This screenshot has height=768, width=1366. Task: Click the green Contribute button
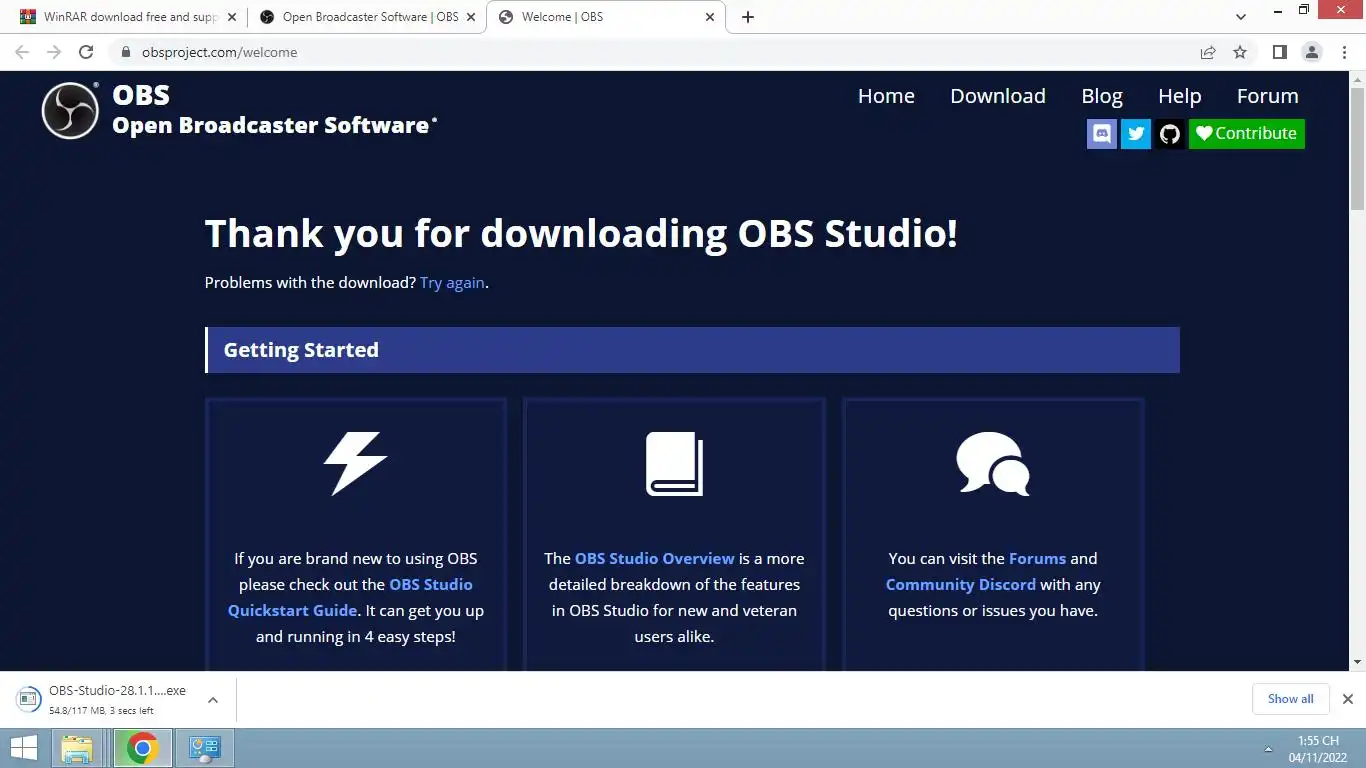1247,133
